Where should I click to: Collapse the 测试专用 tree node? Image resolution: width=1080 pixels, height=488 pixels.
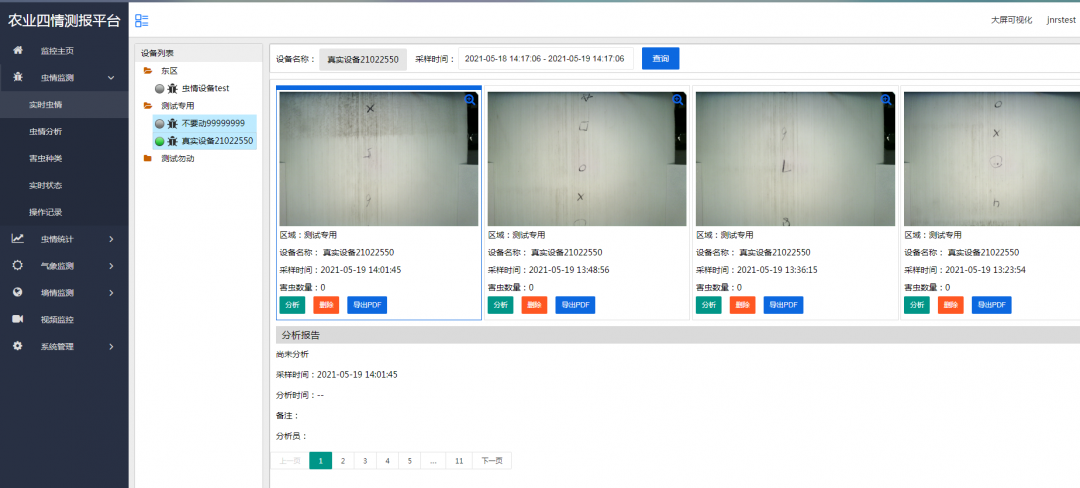(x=178, y=105)
